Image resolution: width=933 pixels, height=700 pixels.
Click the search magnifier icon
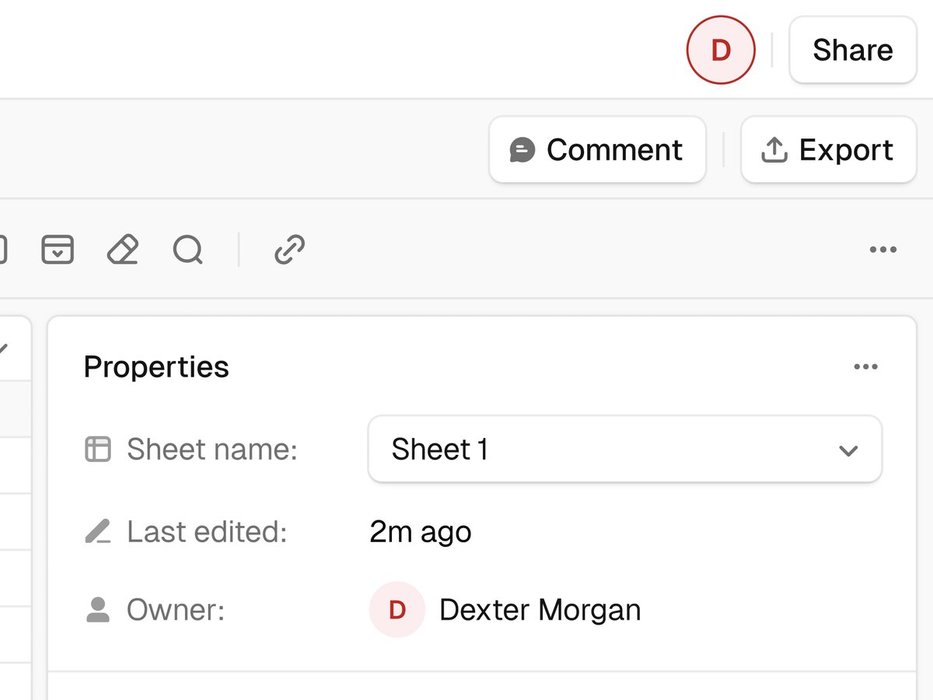point(188,249)
